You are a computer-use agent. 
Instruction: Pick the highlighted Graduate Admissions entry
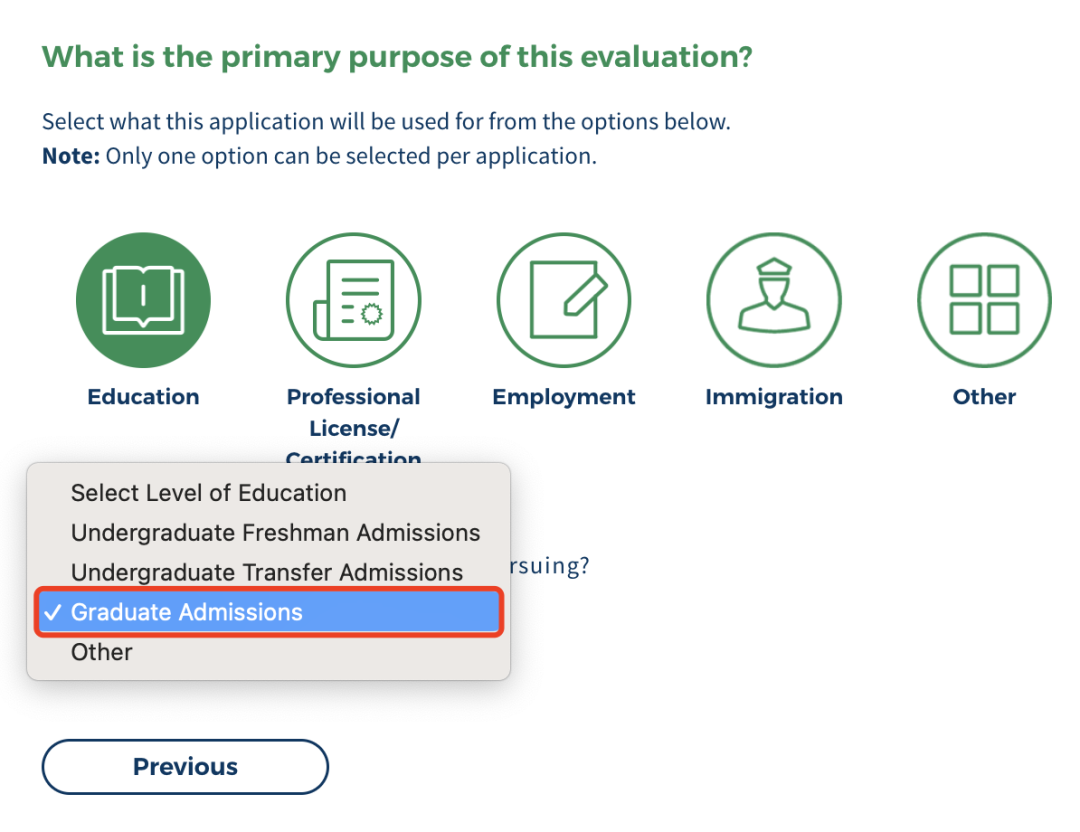[269, 612]
